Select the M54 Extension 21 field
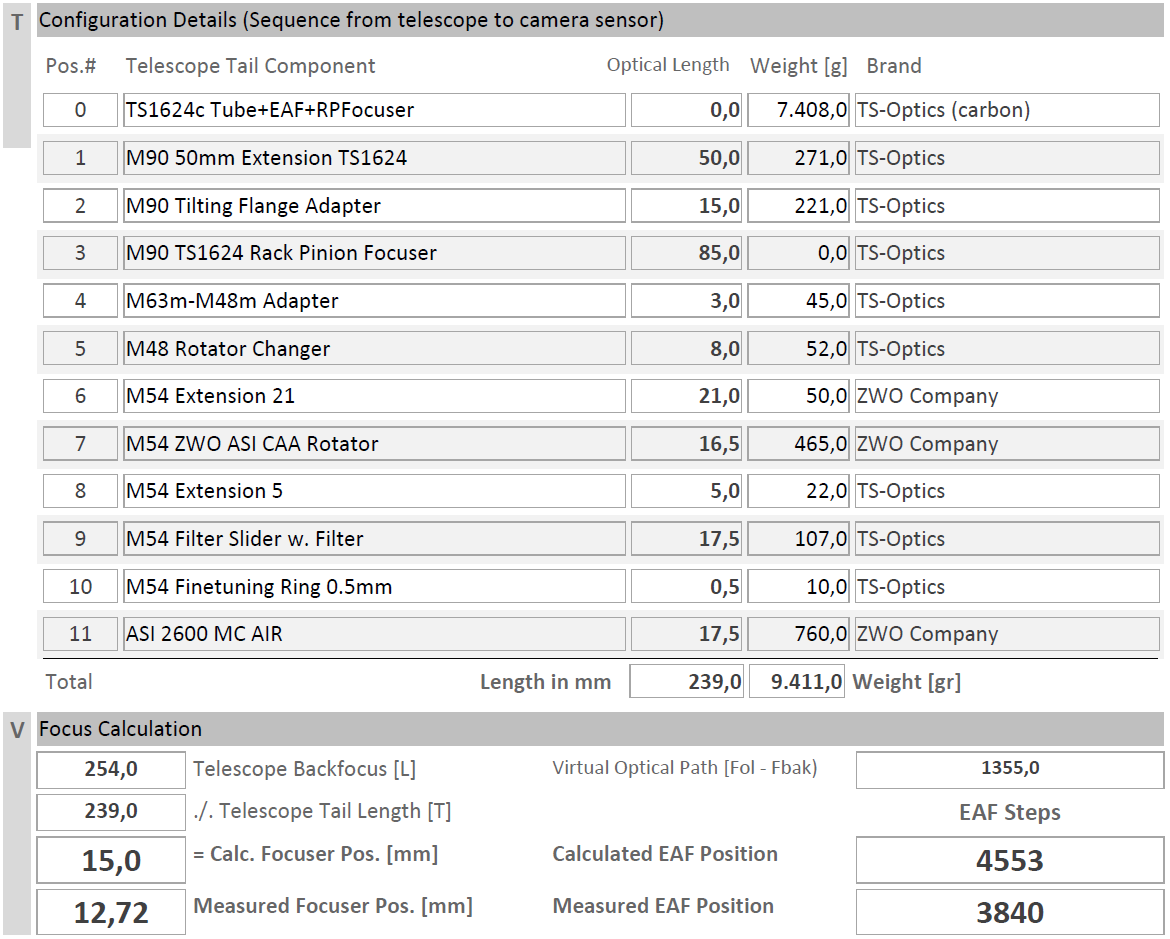 coord(375,396)
